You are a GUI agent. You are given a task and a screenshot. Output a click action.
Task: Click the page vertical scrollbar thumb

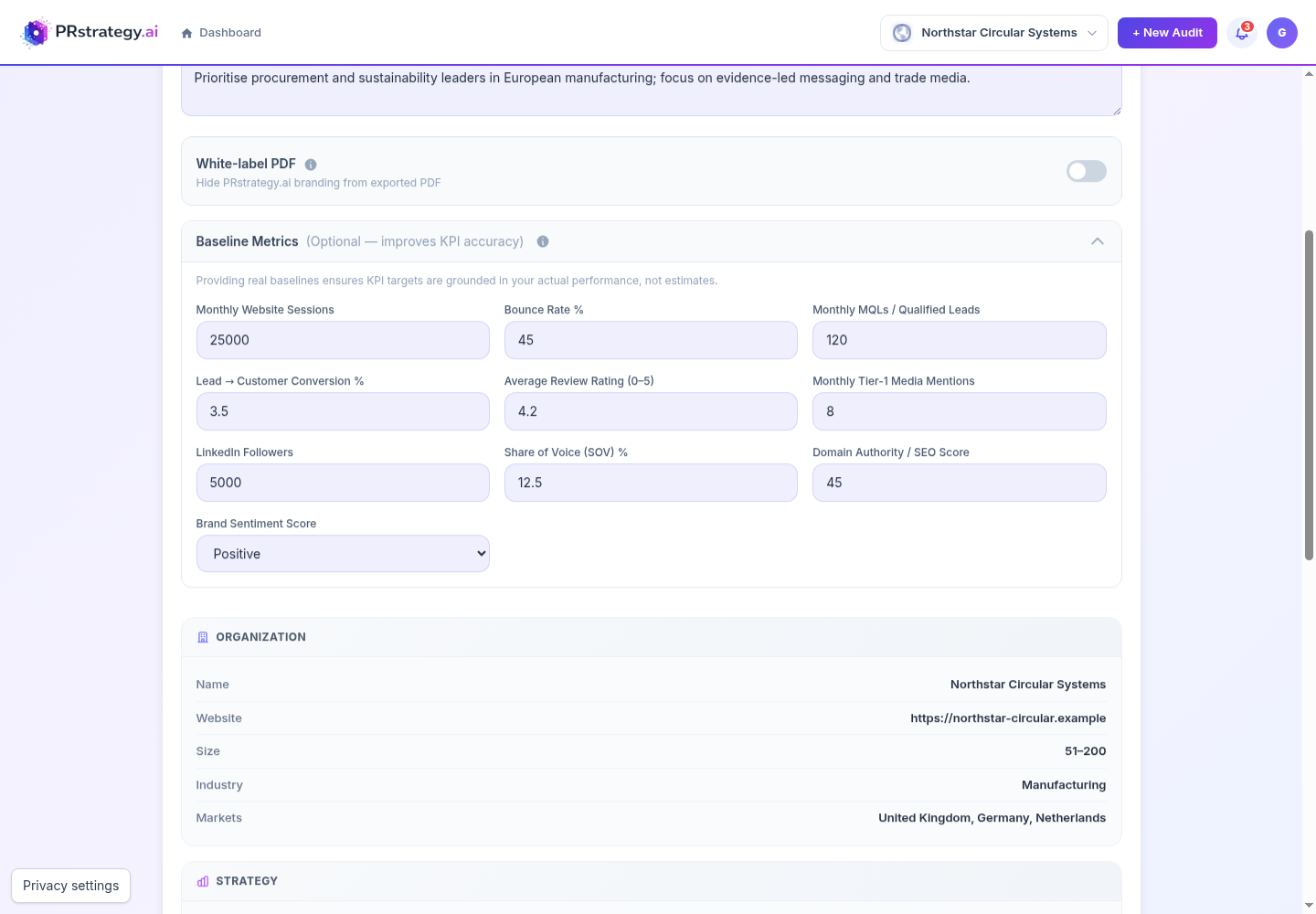[x=1309, y=395]
